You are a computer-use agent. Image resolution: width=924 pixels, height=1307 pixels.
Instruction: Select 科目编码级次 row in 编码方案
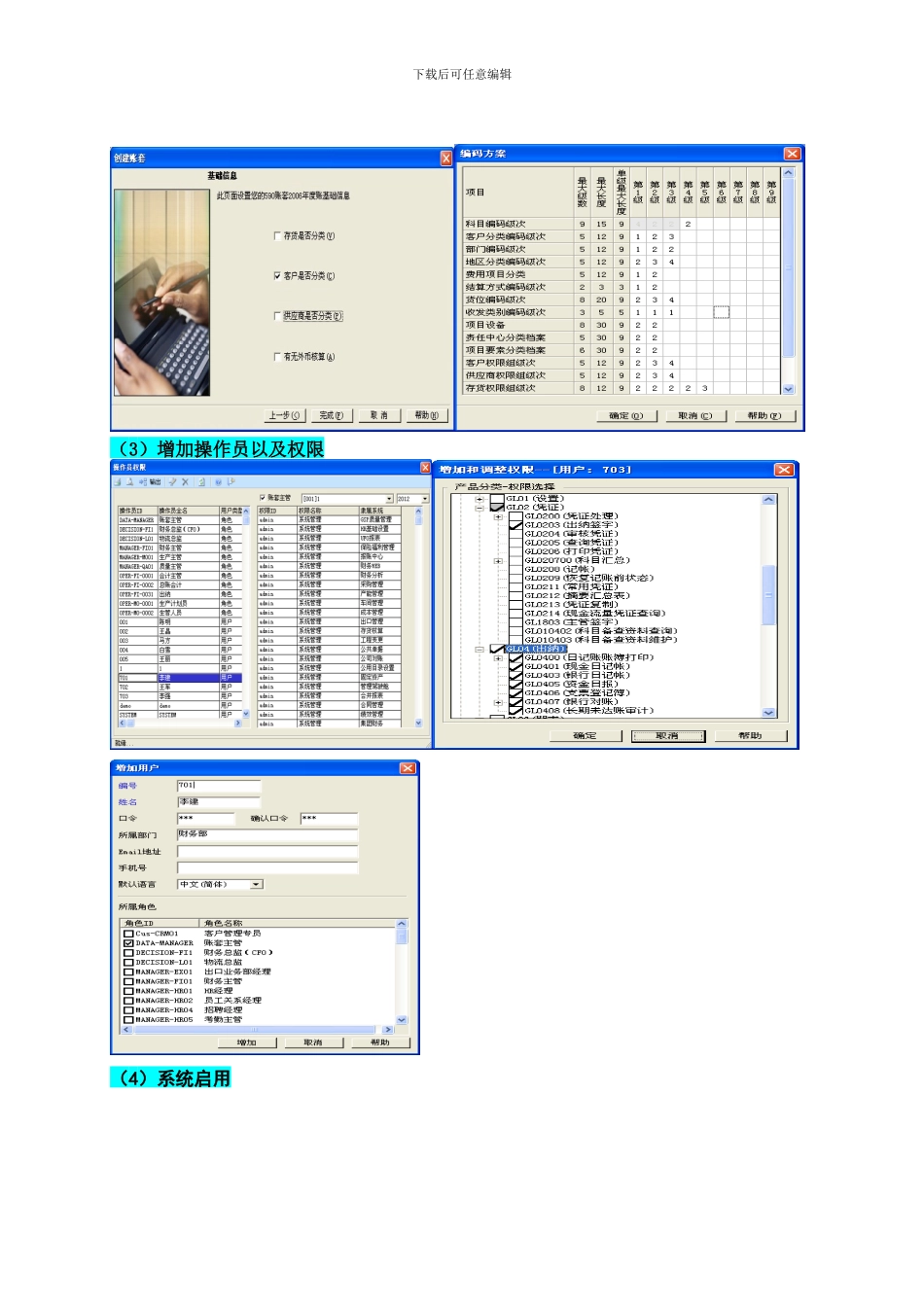[622, 224]
